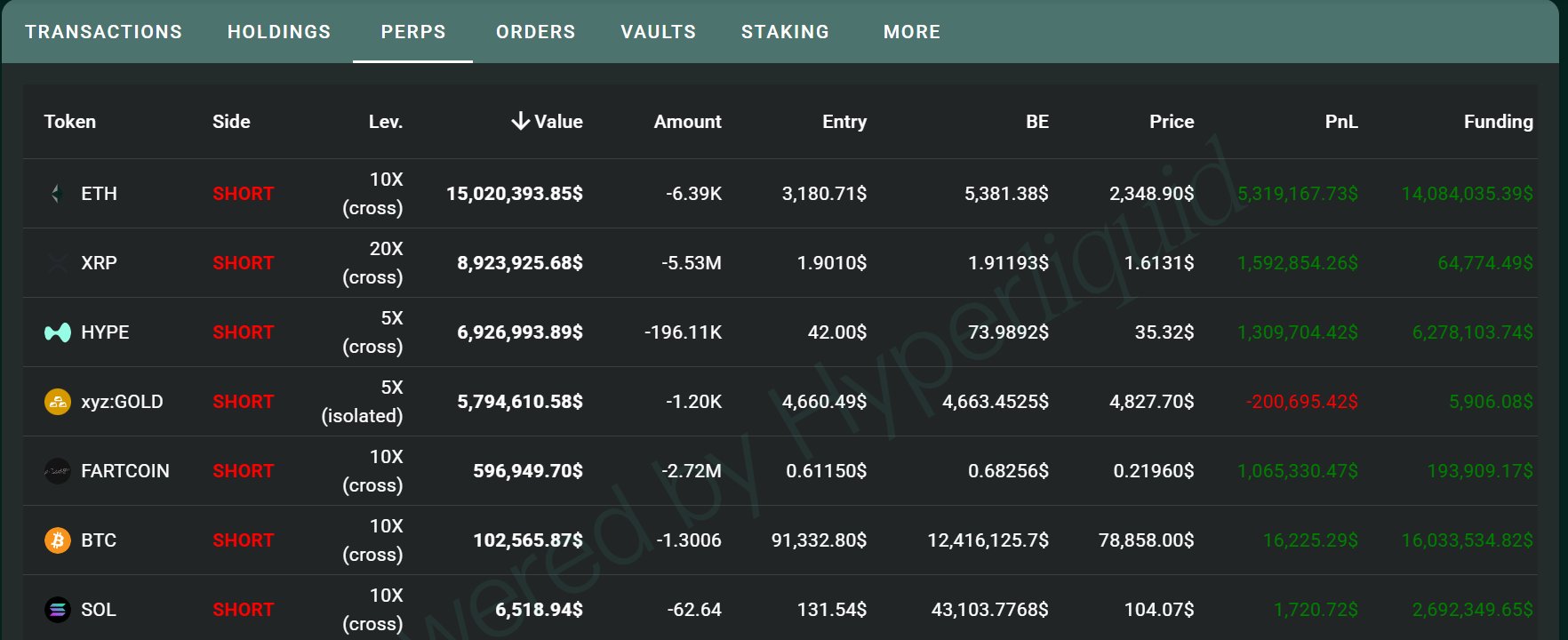Open the HOLDINGS tab
Image resolution: width=1568 pixels, height=640 pixels.
point(279,32)
